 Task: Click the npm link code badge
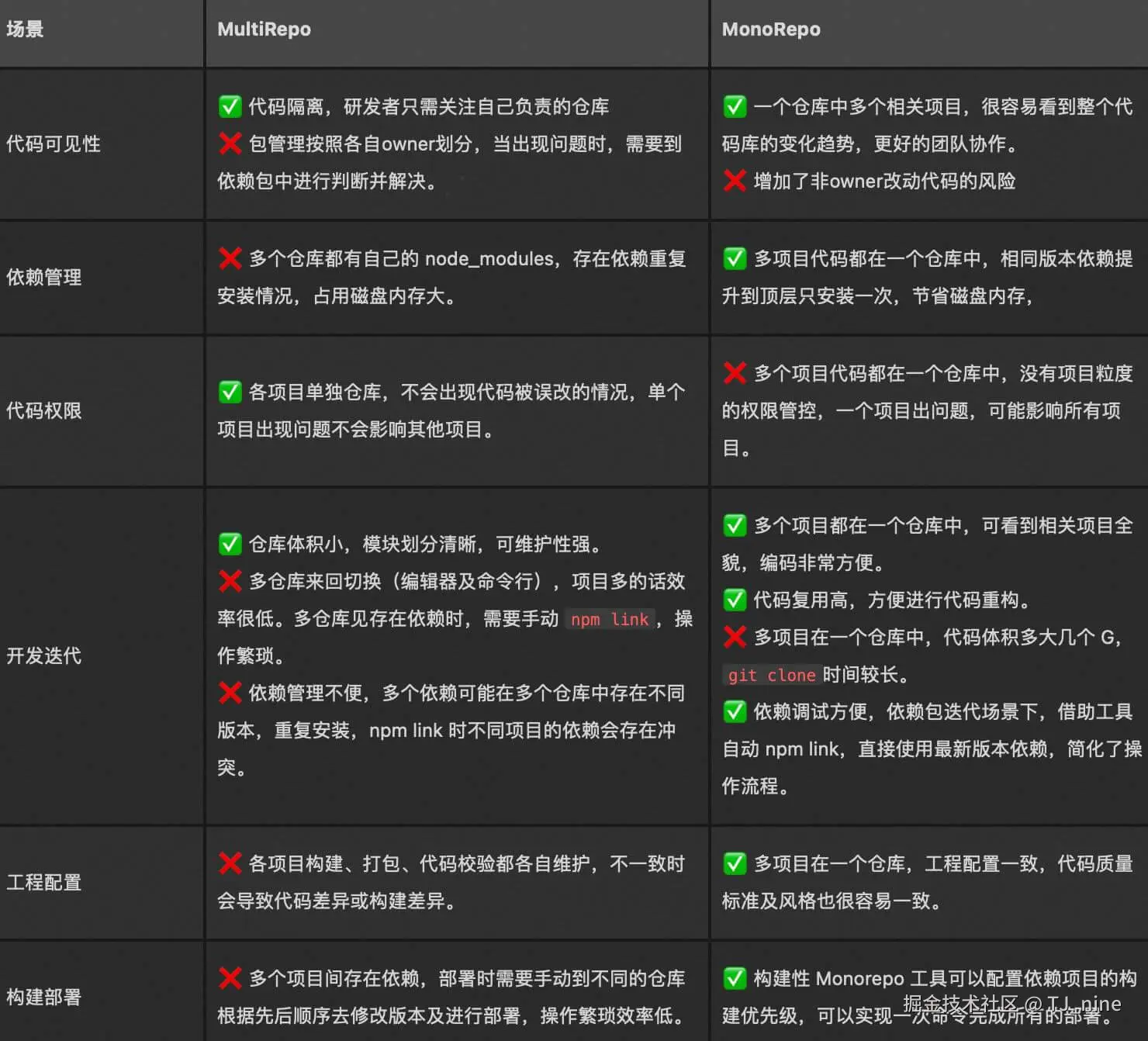coord(610,619)
